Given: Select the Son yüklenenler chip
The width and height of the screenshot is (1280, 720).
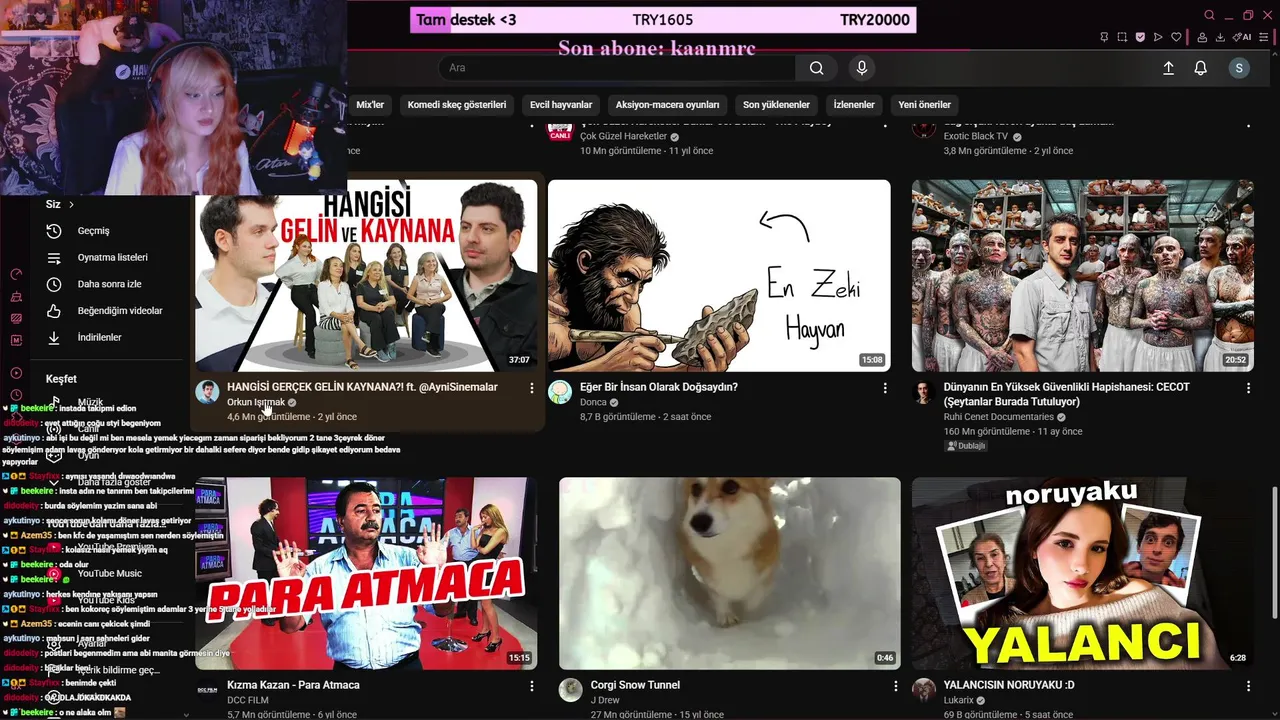Looking at the screenshot, I should [x=776, y=105].
